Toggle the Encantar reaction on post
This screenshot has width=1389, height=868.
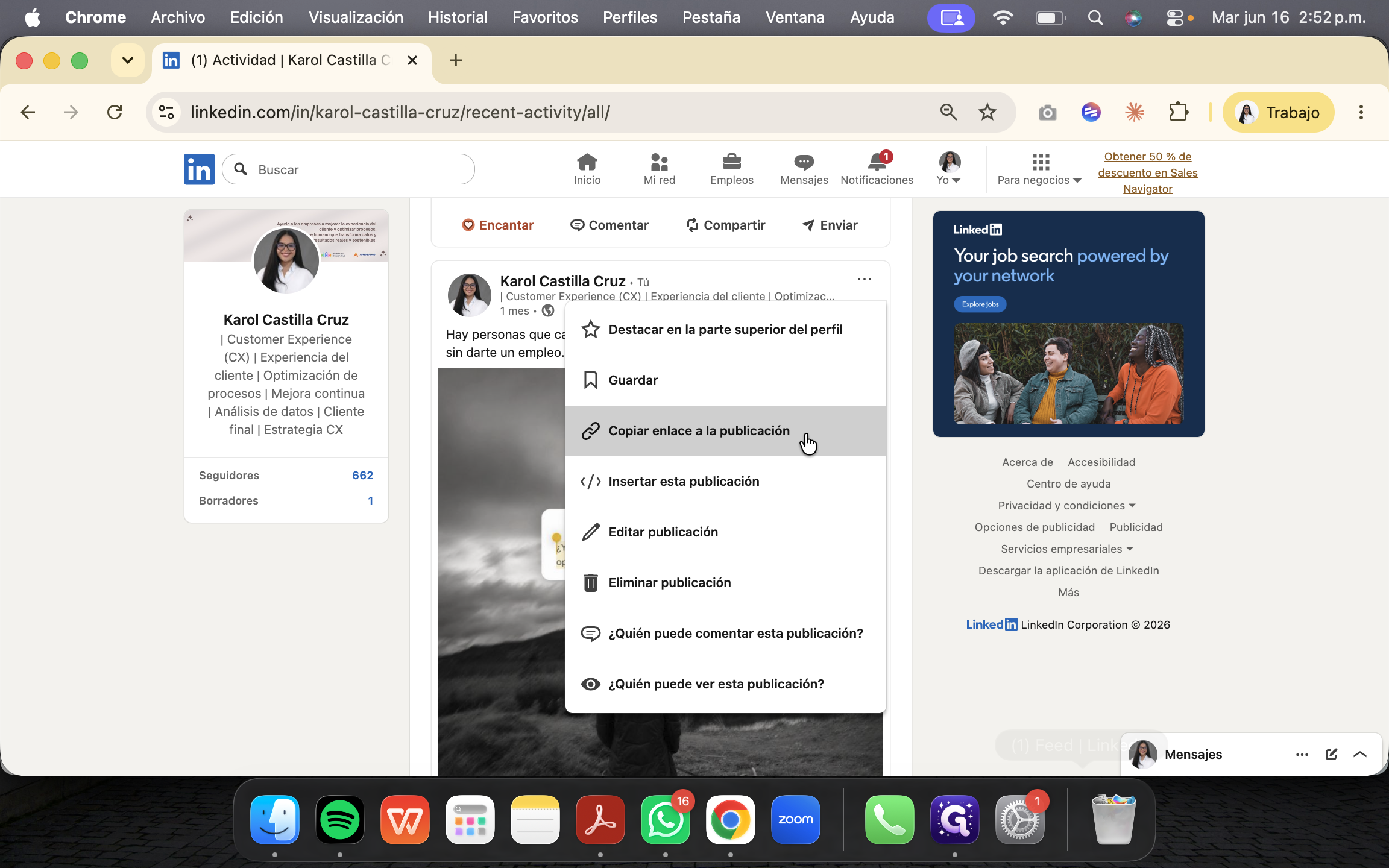coord(497,225)
